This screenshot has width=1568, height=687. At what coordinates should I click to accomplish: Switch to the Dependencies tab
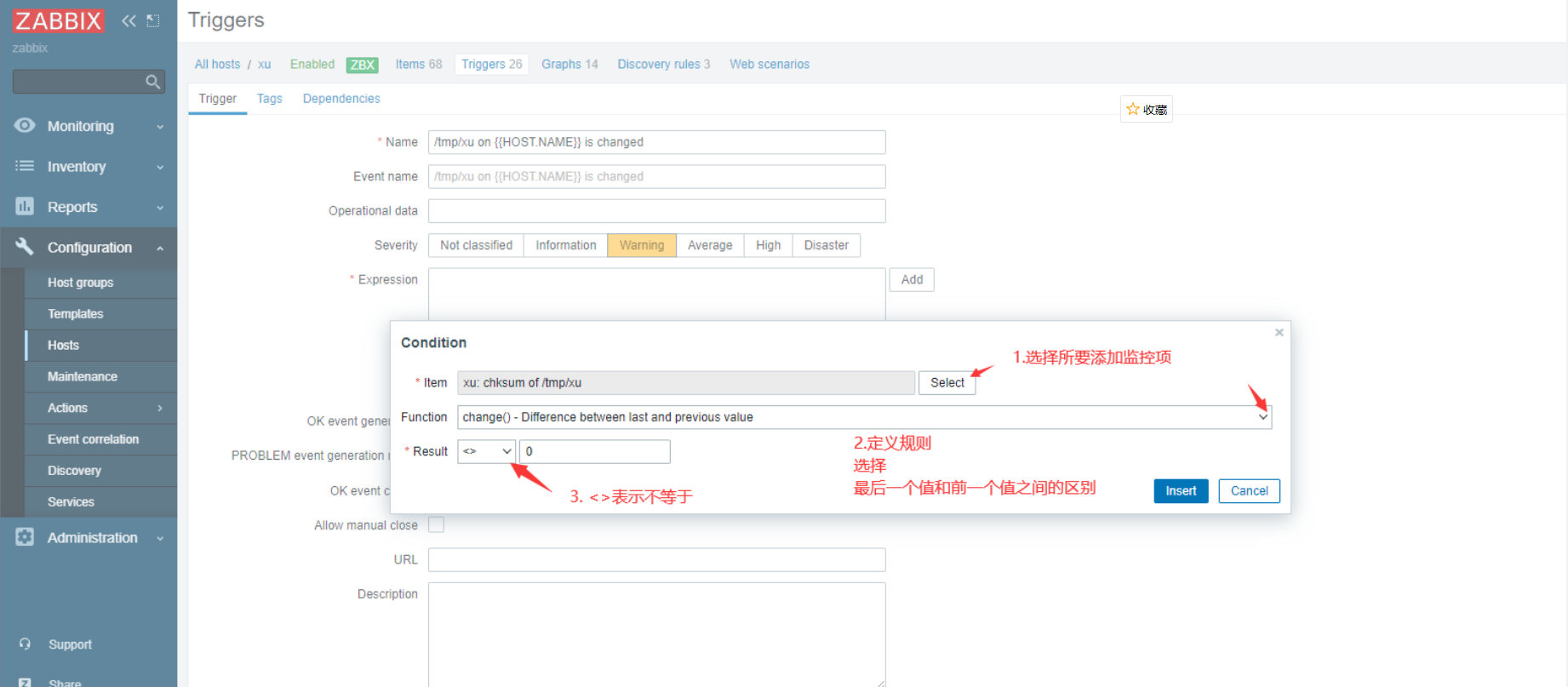pyautogui.click(x=341, y=99)
